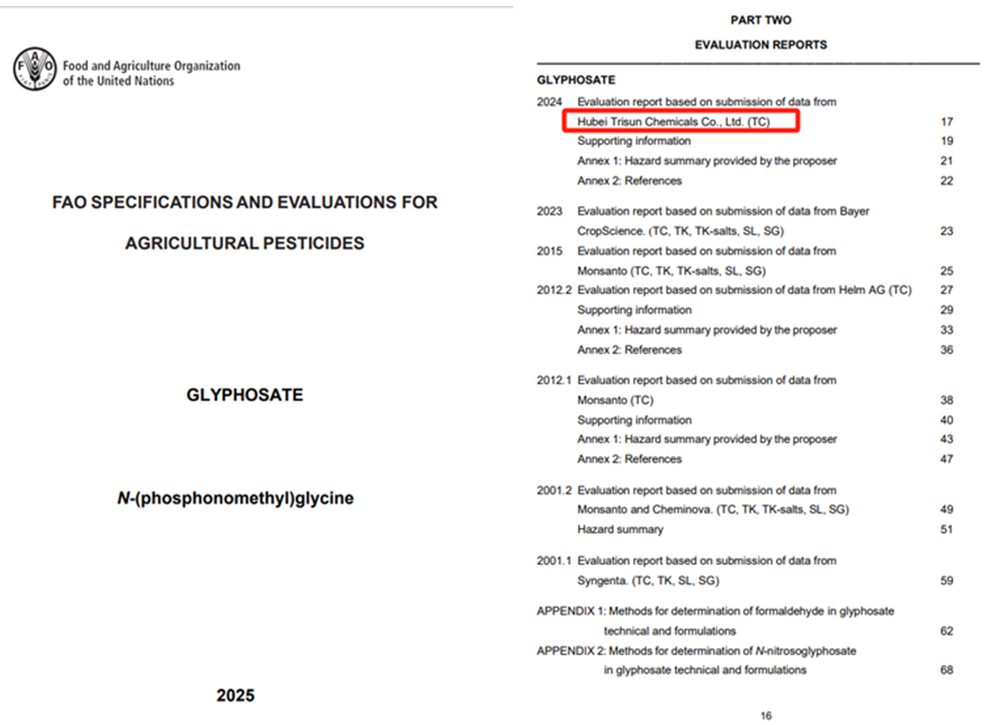Open "Supporting information" entry for page 19
The height and width of the screenshot is (725, 988).
point(634,141)
